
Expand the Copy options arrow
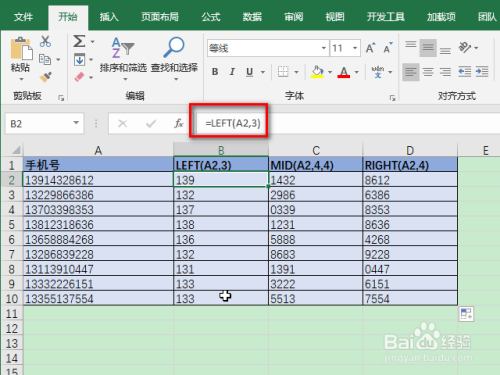pos(58,60)
